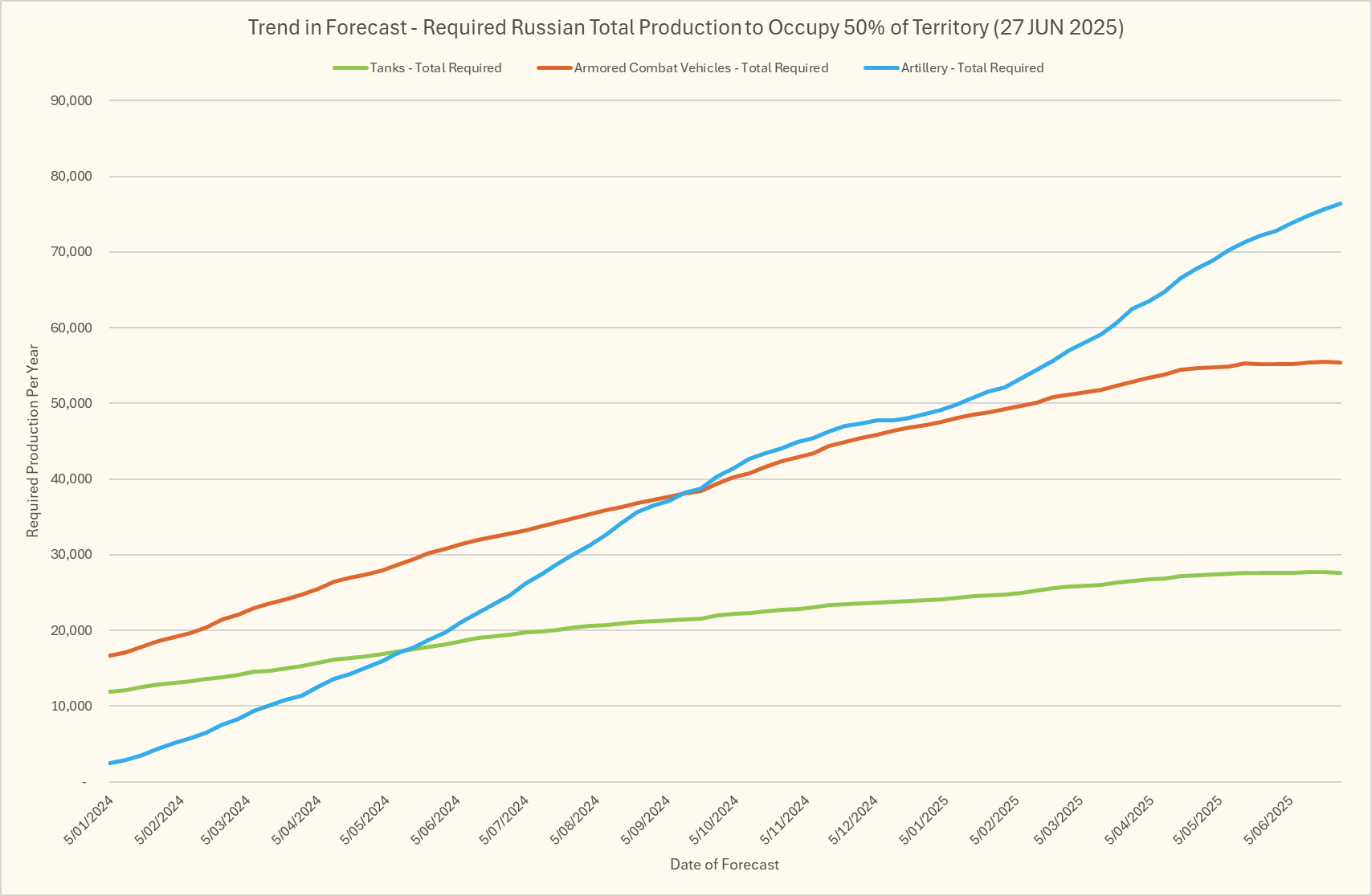The height and width of the screenshot is (896, 1372).
Task: Click the blue Artillery legend line marker
Action: pos(881,68)
